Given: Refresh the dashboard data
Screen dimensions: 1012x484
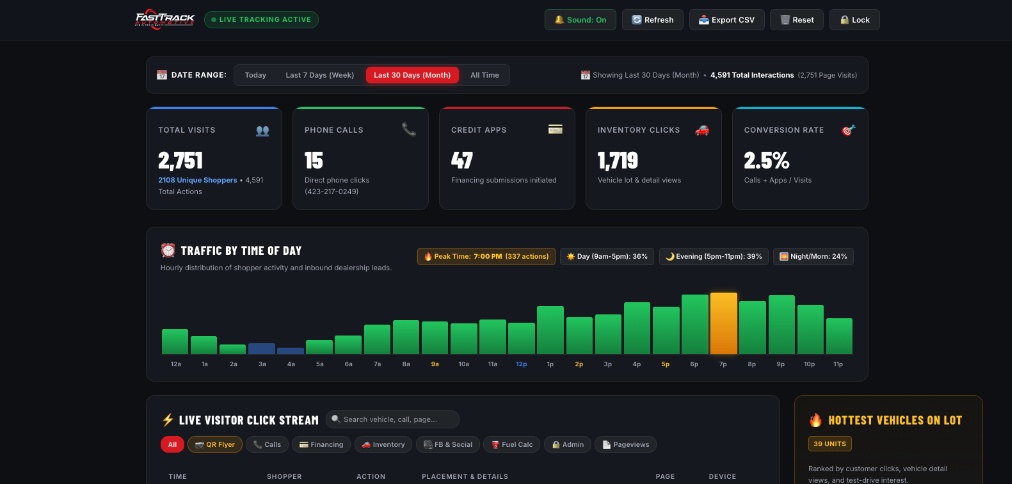Looking at the screenshot, I should 653,19.
